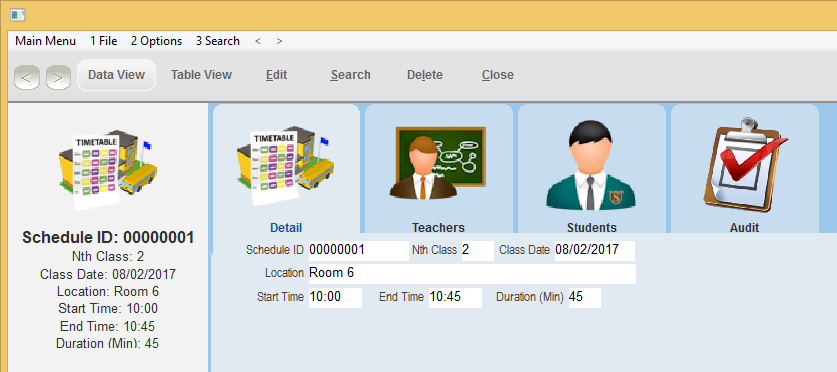Click the application icon in title bar
The image size is (837, 372).
18,15
